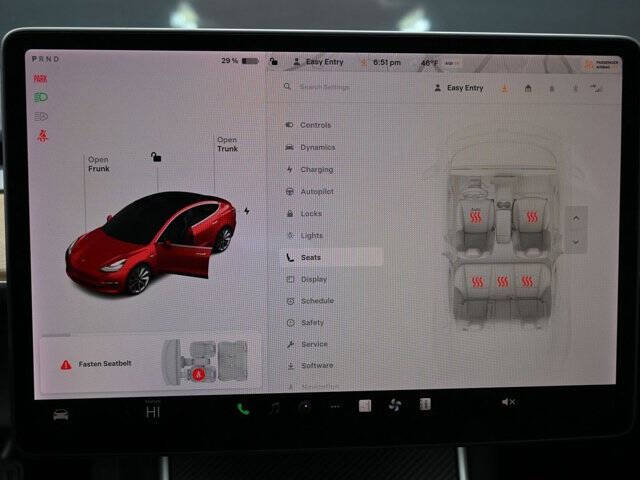This screenshot has width=640, height=480.
Task: Tap the notifications bell icon
Action: click(552, 89)
